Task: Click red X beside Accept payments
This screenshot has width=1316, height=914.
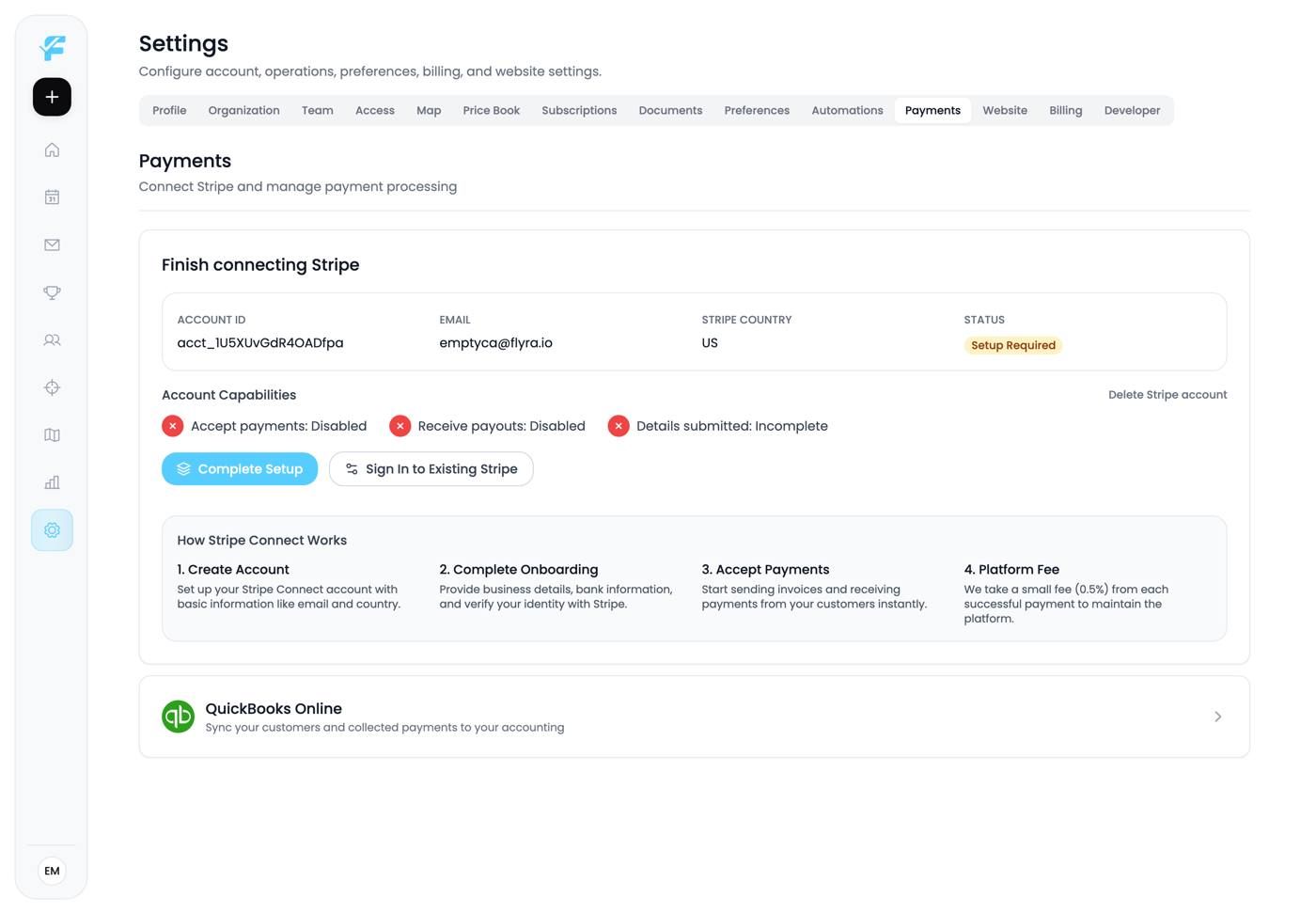Action: pyautogui.click(x=173, y=426)
